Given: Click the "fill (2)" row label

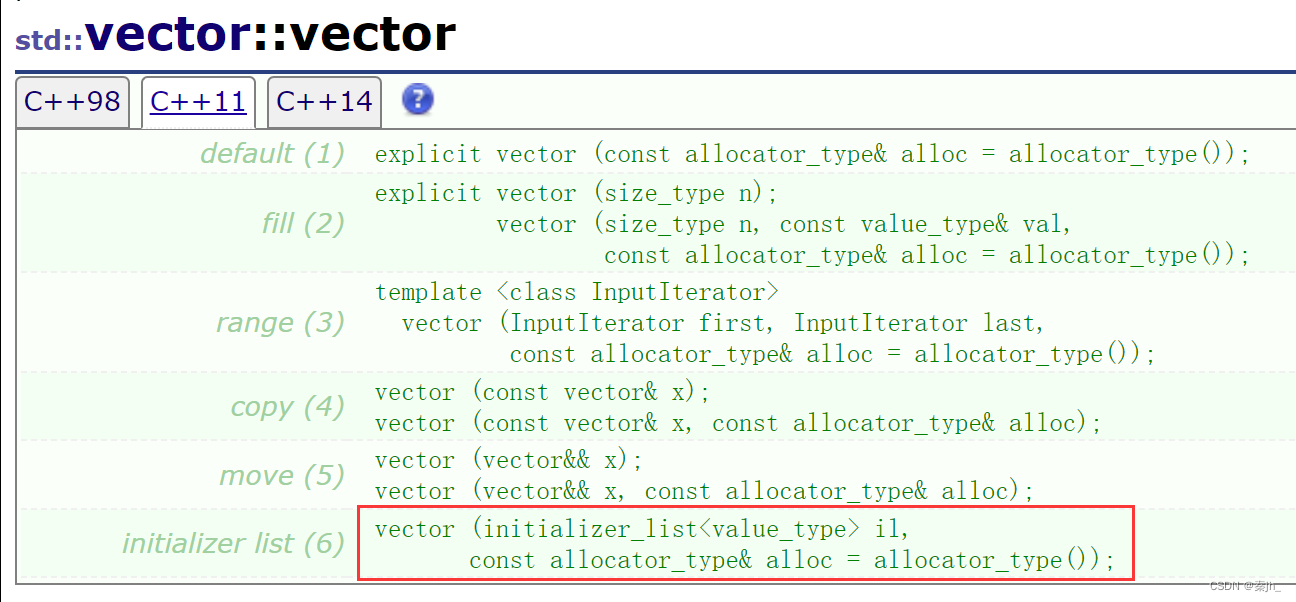Looking at the screenshot, I should 302,223.
